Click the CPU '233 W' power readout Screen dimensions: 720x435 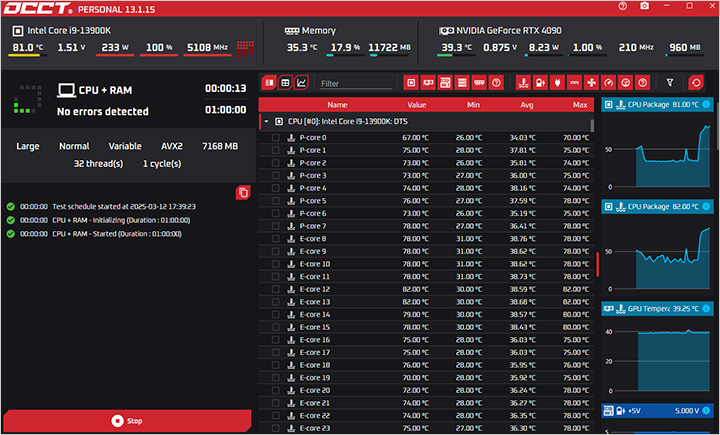click(115, 47)
